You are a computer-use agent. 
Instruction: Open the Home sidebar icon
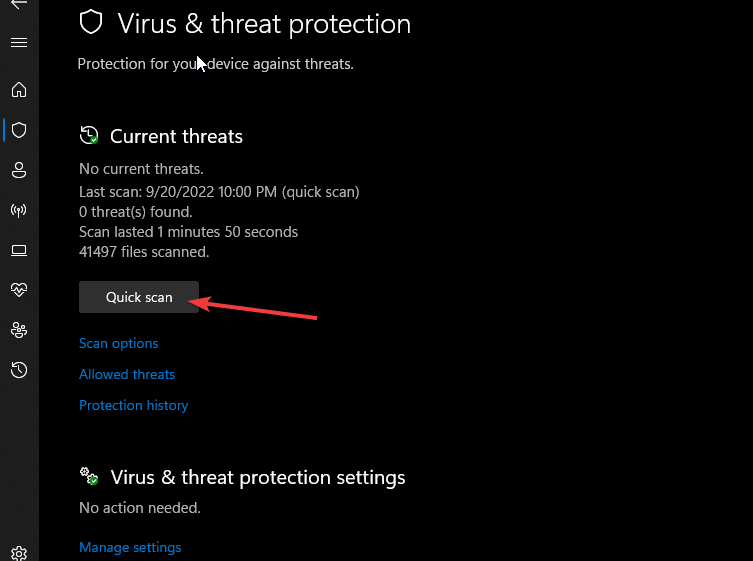pos(19,90)
